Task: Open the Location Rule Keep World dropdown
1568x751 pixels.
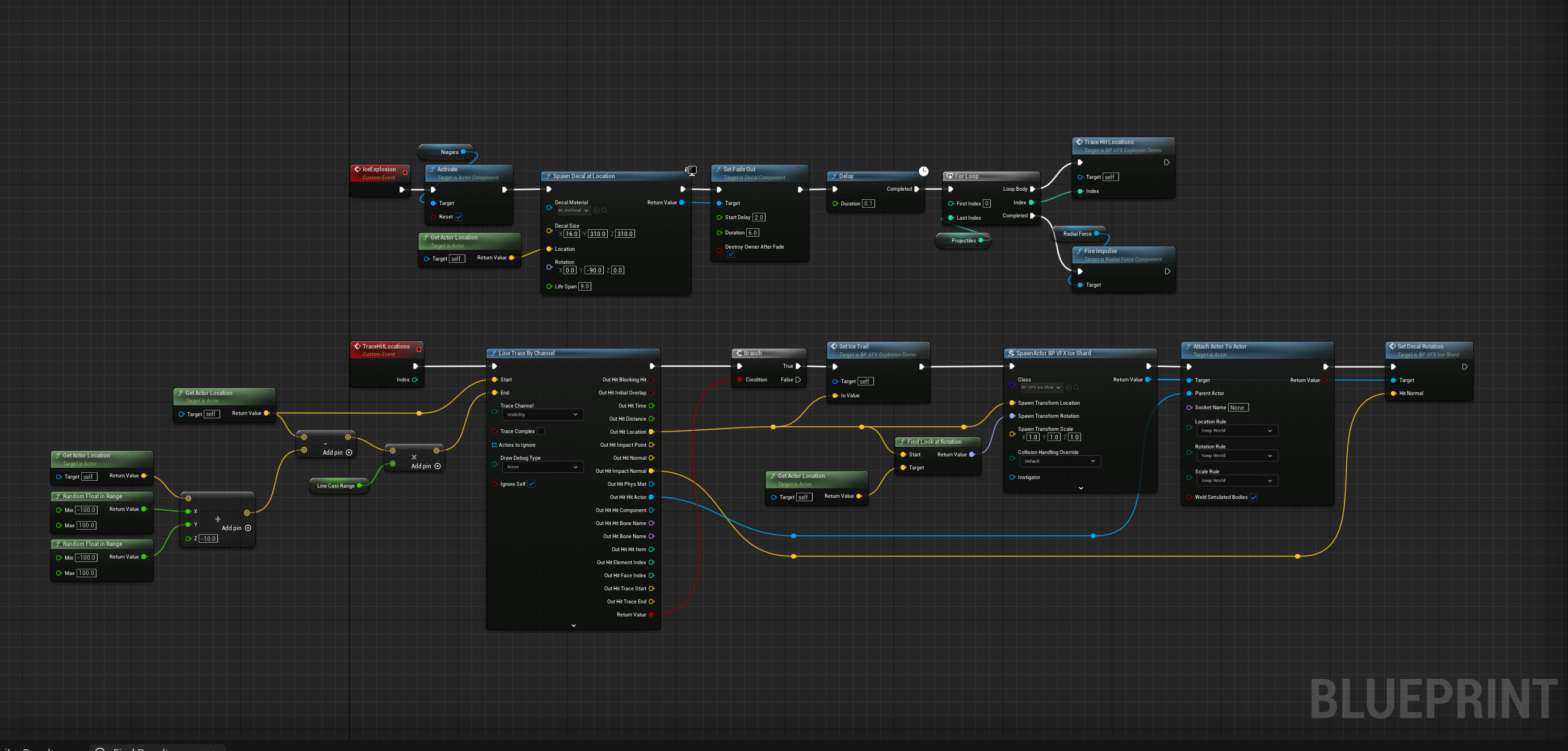Action: 1237,431
